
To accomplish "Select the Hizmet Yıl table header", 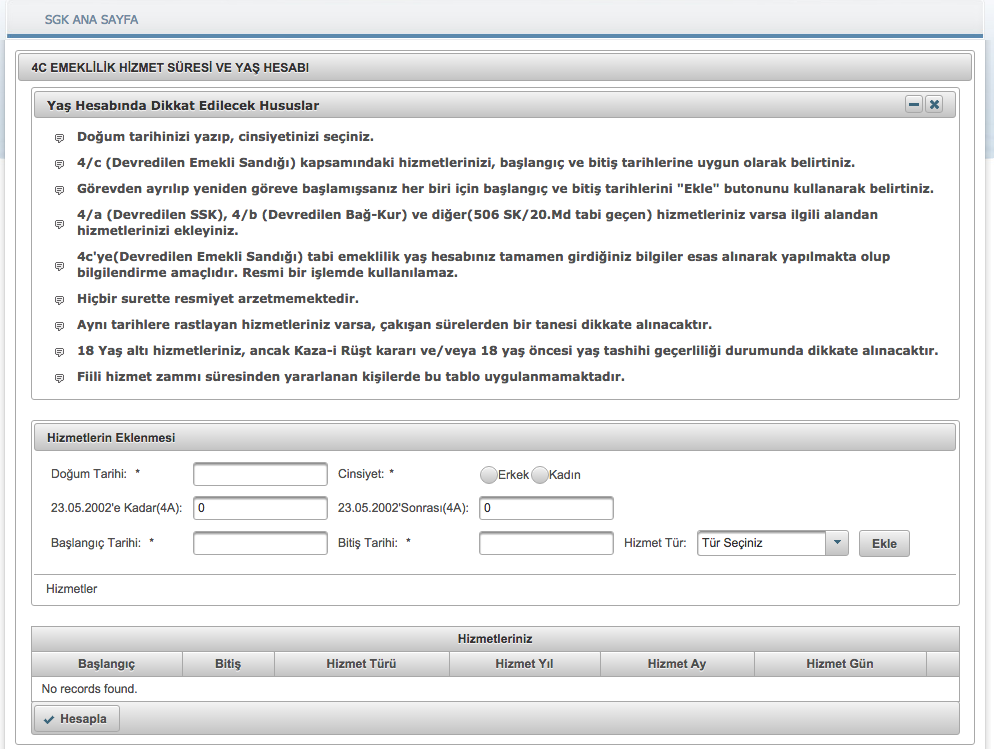I will click(524, 664).
